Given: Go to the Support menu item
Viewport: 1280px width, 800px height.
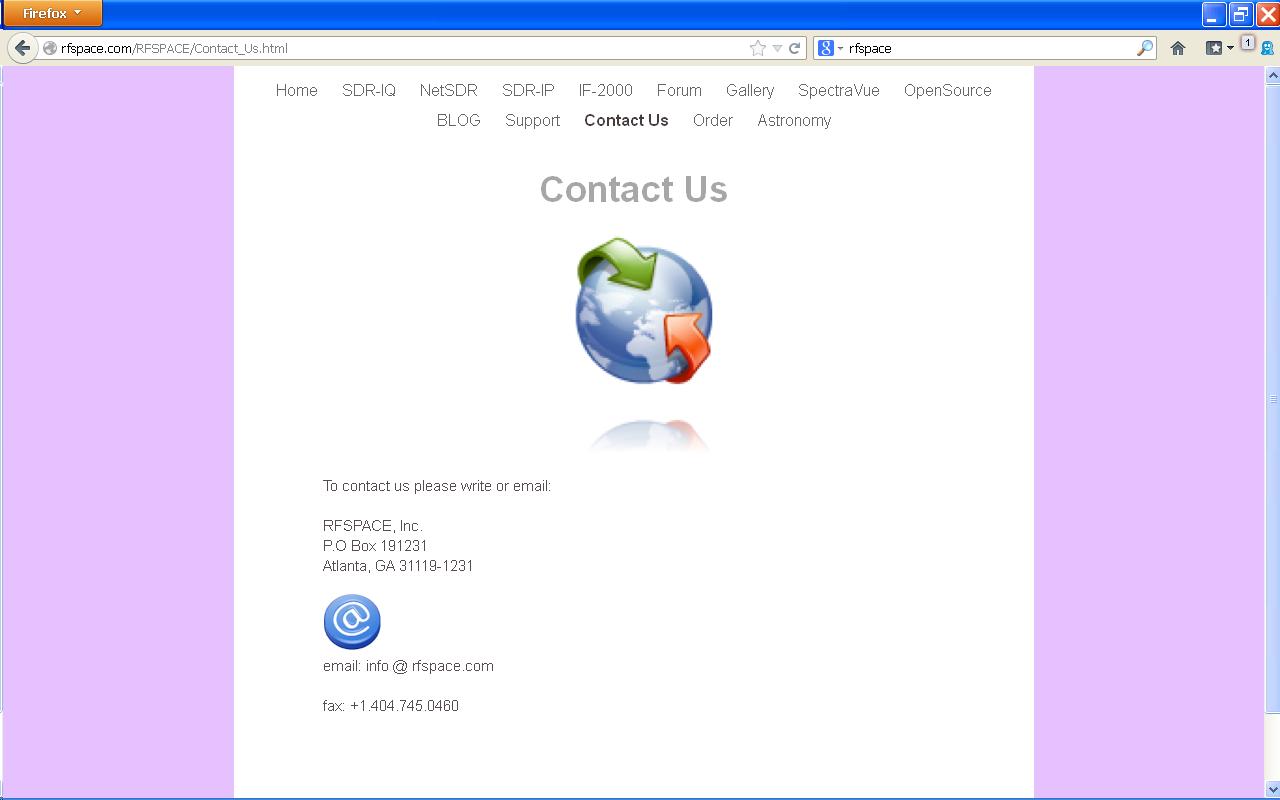Looking at the screenshot, I should [x=532, y=120].
